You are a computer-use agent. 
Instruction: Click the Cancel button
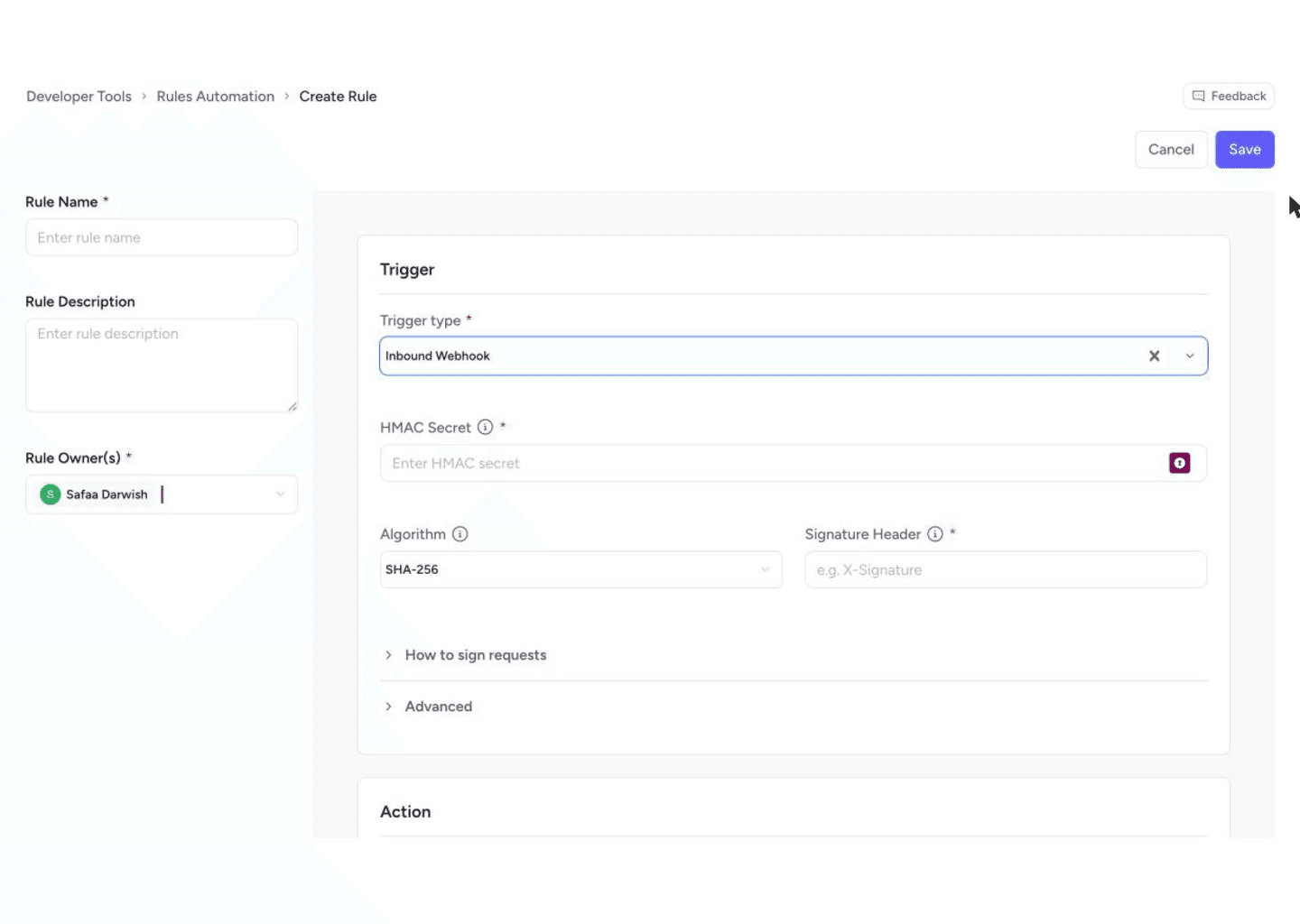tap(1171, 150)
